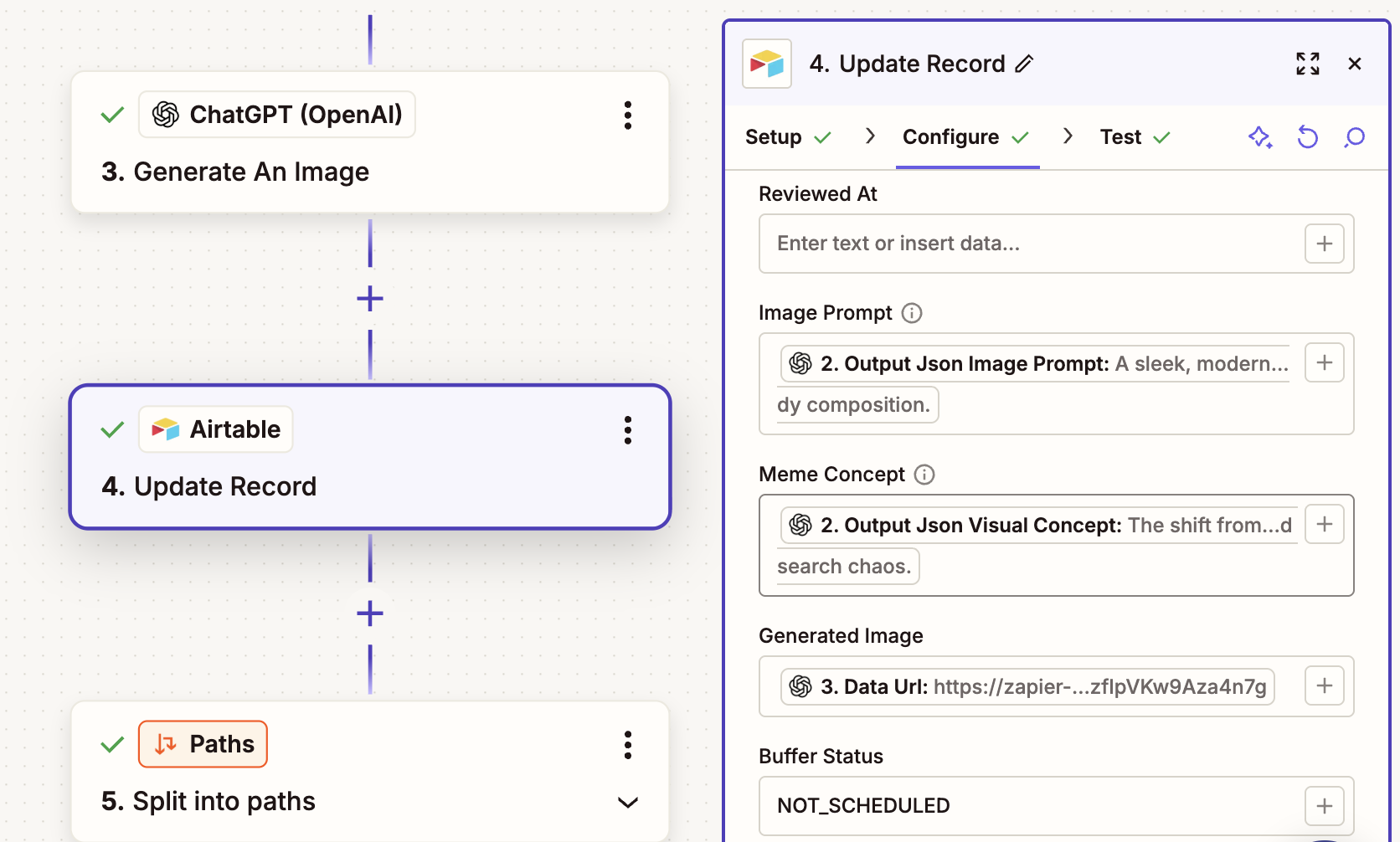Screen dimensions: 1400x842
Task: Click the AI sparkle icon
Action: 1260,137
